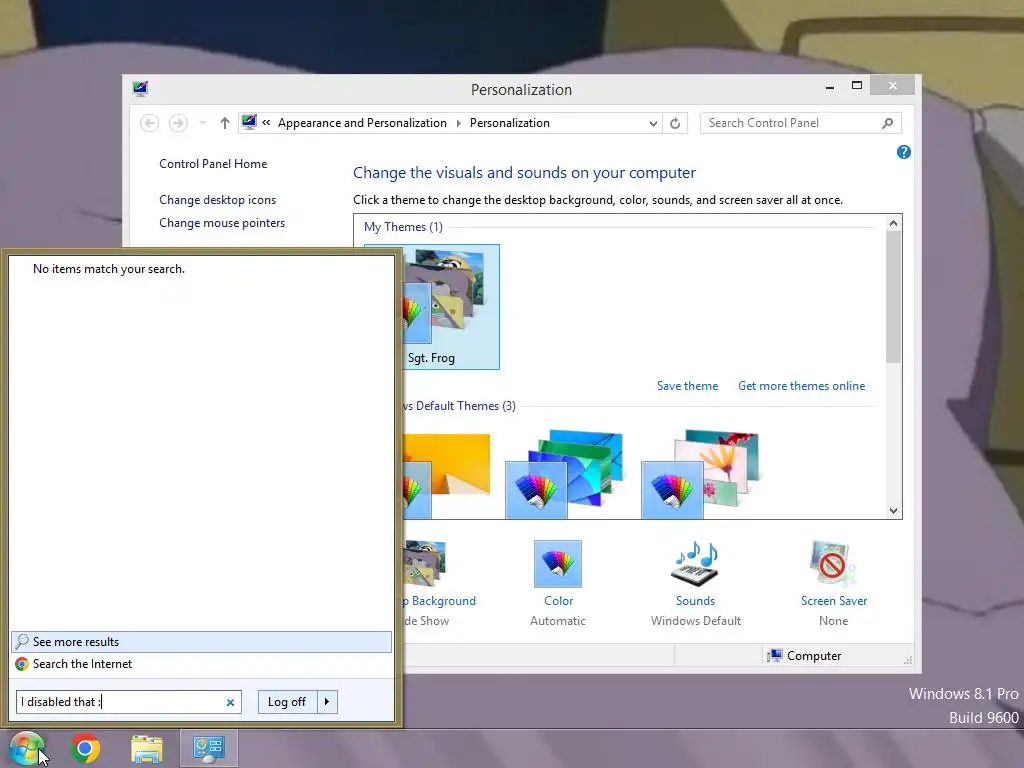Click Get more themes online

801,386
